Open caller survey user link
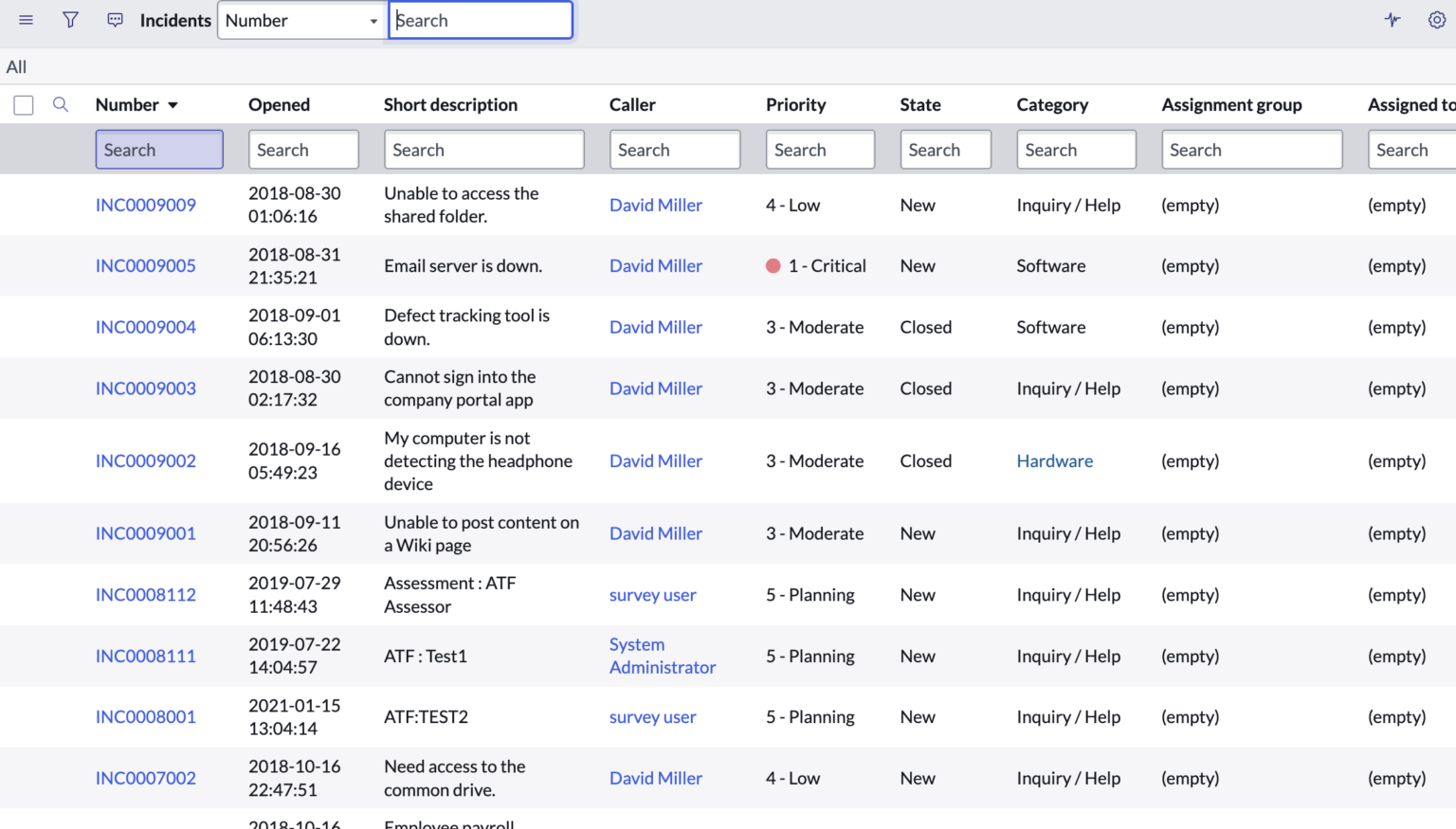Screen dimensions: 1456x829 click(x=652, y=594)
